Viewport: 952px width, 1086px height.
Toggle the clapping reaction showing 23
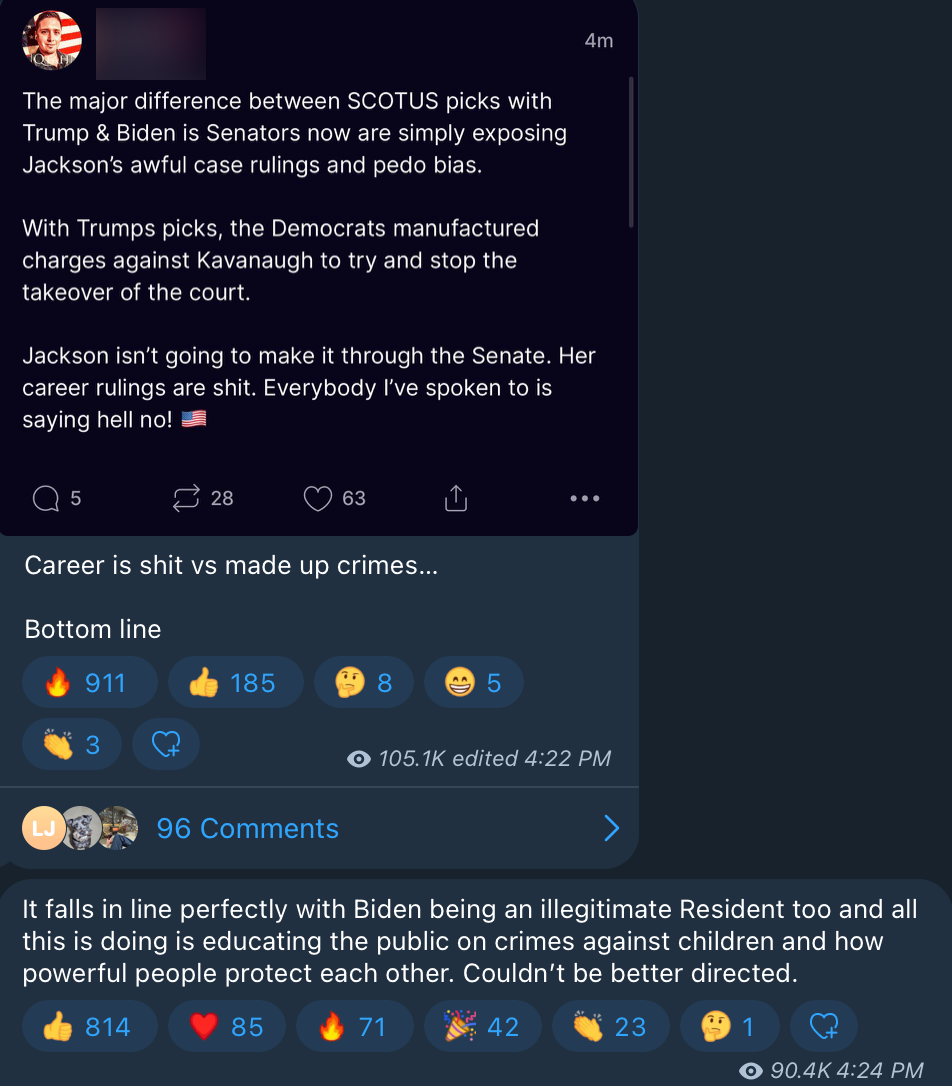pyautogui.click(x=609, y=1026)
